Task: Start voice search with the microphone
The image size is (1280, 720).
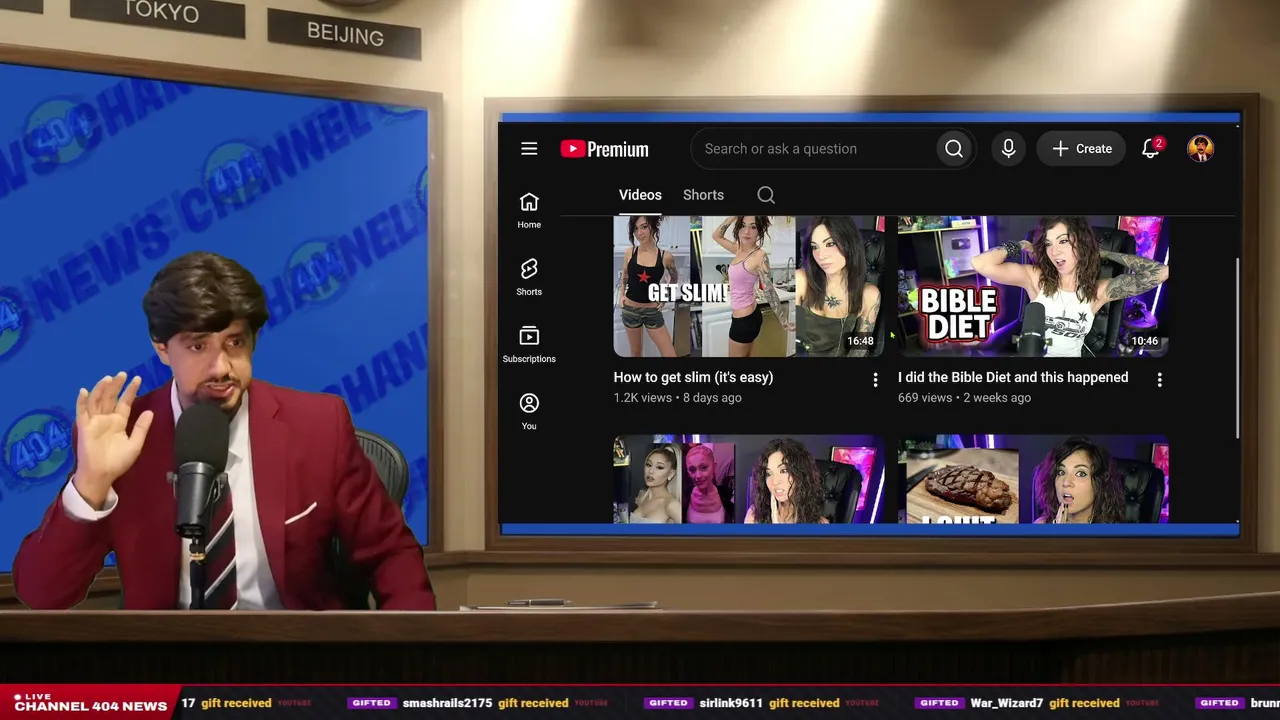Action: (1008, 149)
